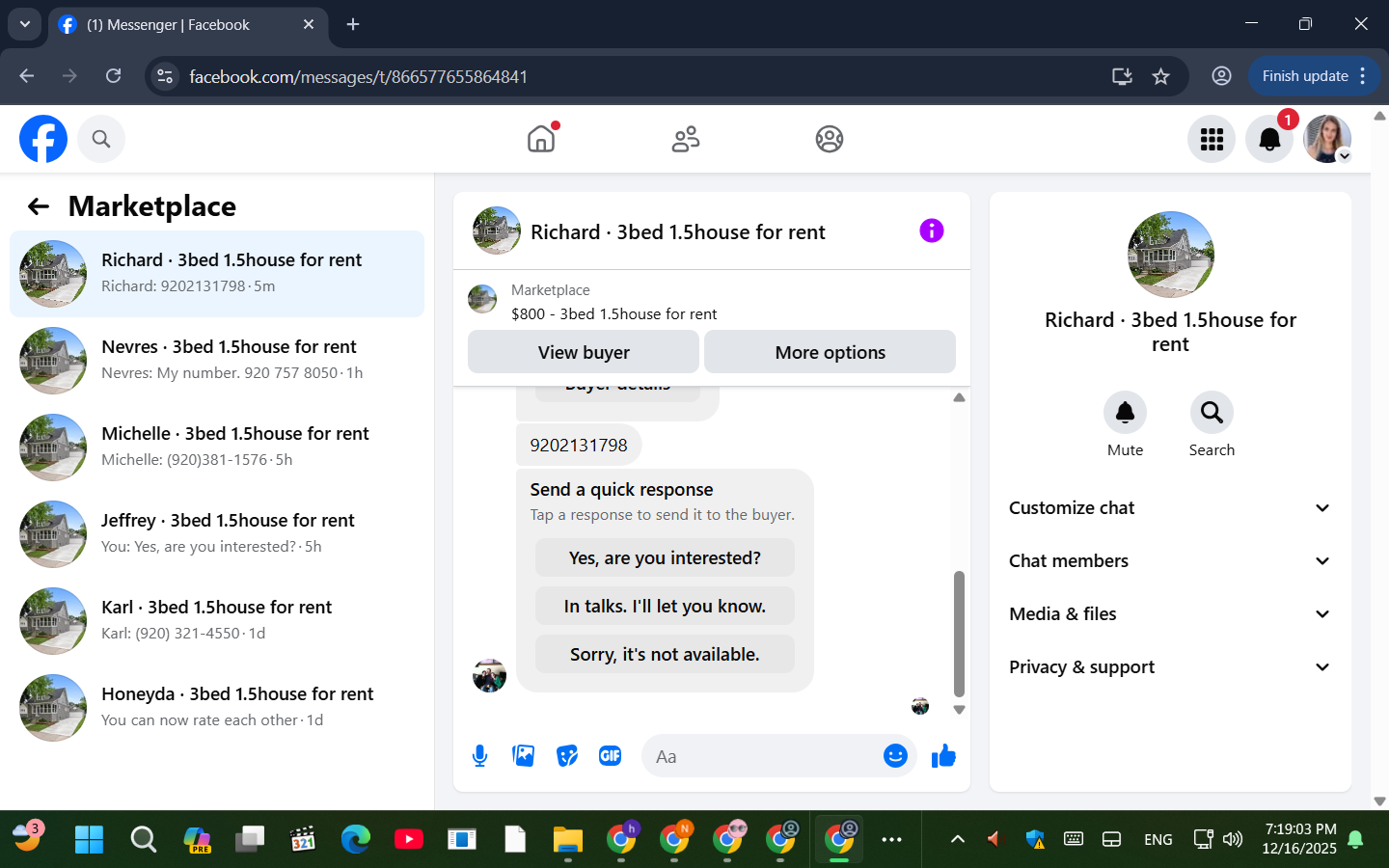
Task: Open the Michelle conversation
Action: tap(217, 448)
